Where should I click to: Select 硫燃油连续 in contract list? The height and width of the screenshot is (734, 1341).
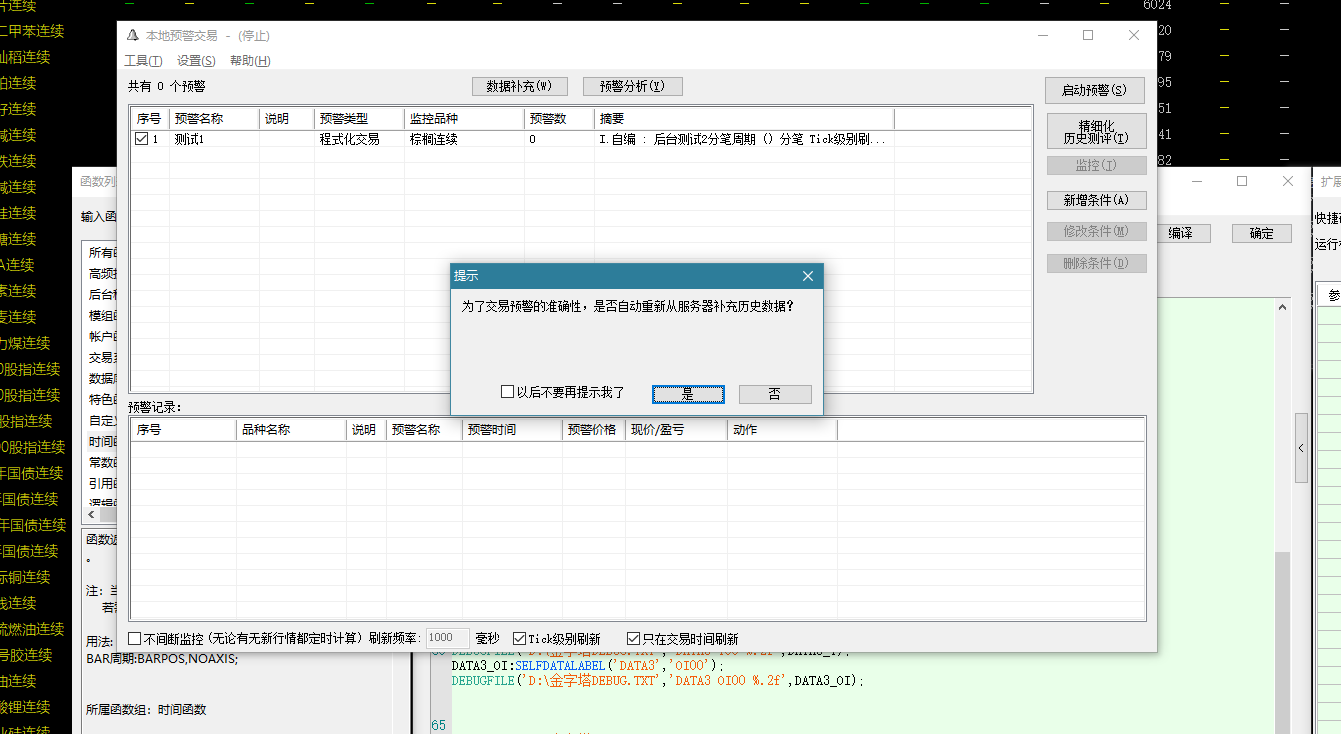32,629
